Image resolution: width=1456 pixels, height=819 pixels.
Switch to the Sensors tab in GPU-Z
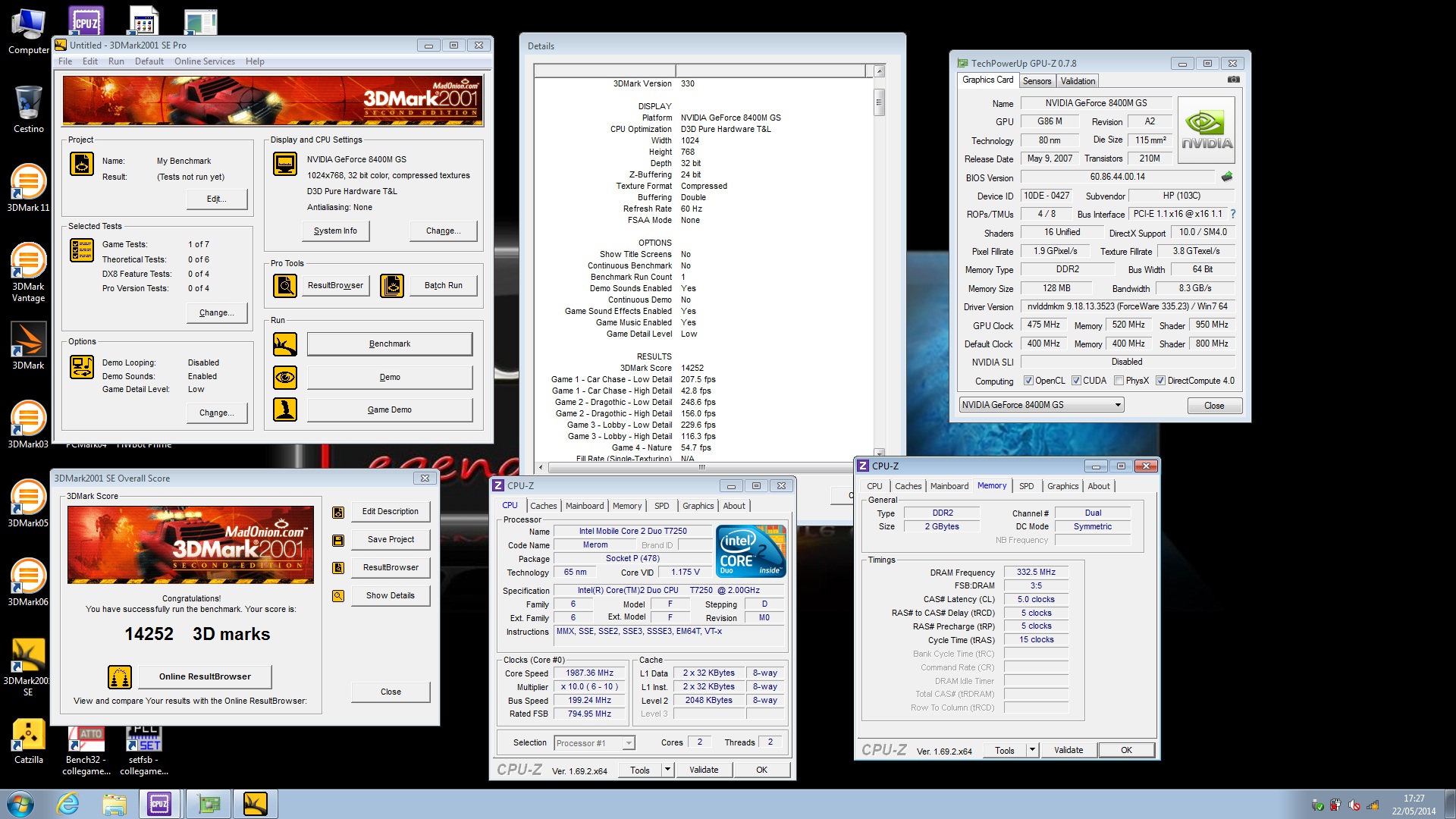[1037, 81]
